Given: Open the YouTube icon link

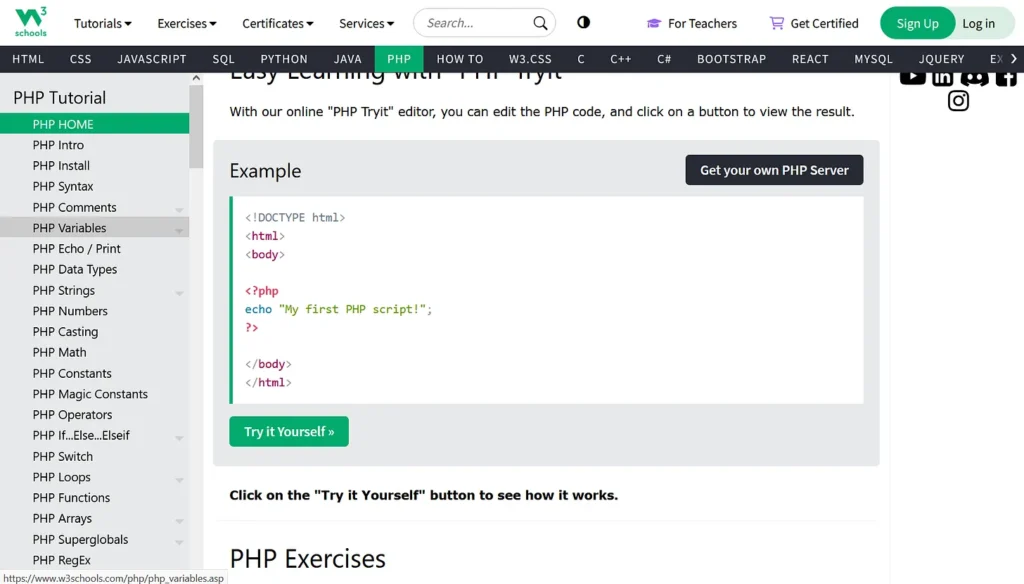Looking at the screenshot, I should click(x=912, y=78).
